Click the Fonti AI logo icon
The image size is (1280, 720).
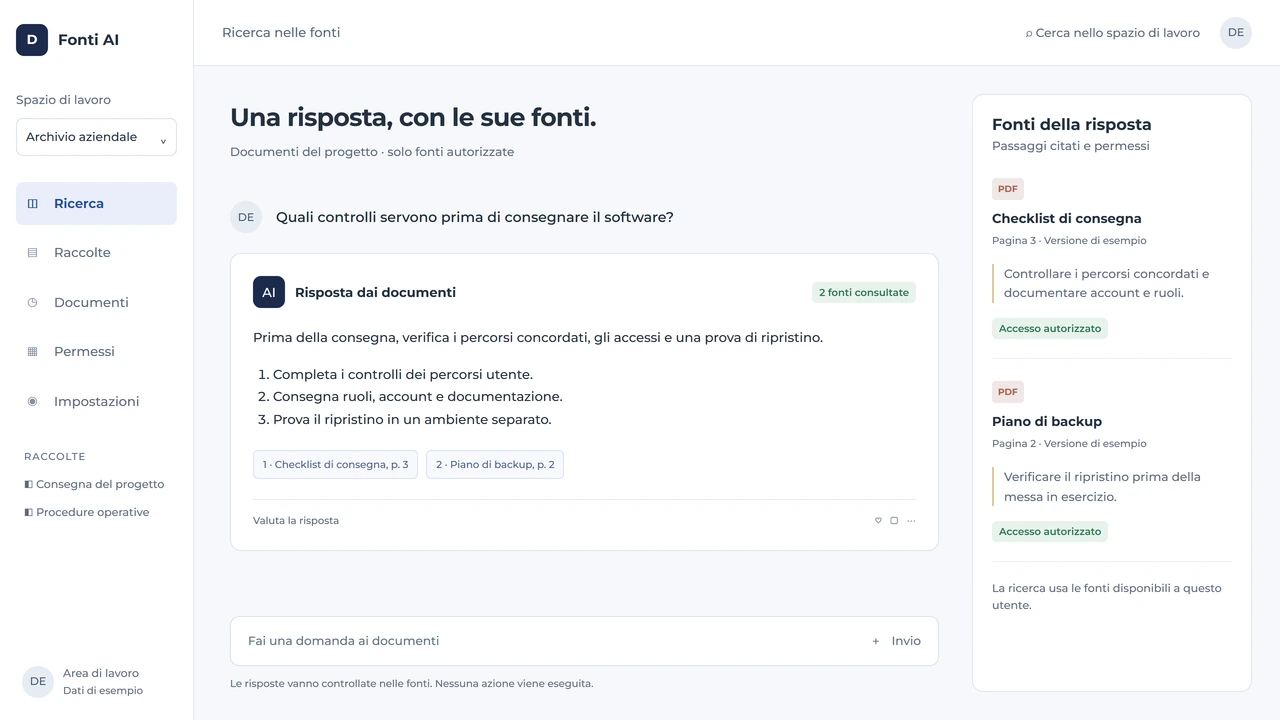pyautogui.click(x=32, y=40)
